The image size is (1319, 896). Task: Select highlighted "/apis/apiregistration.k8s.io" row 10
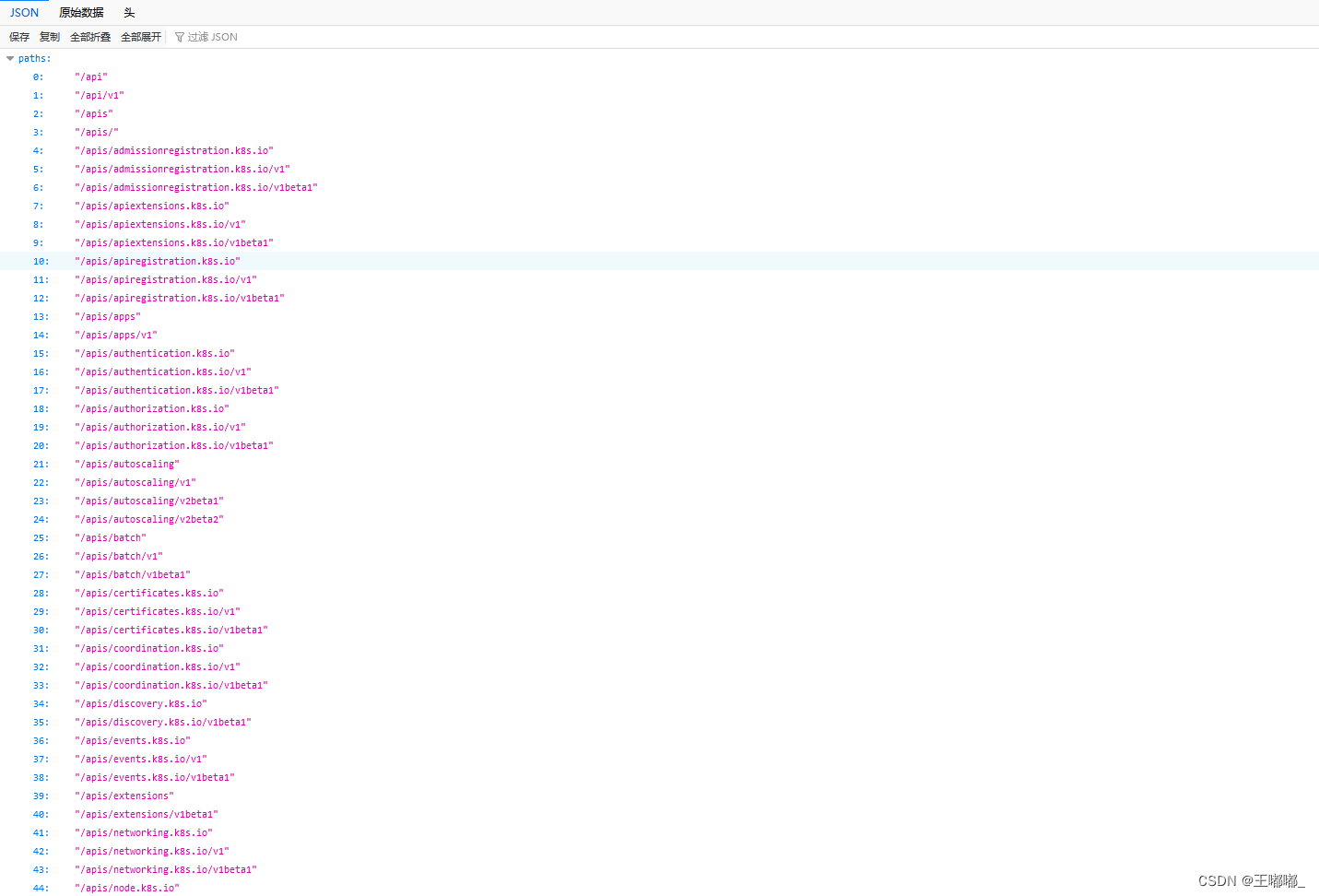tap(158, 261)
